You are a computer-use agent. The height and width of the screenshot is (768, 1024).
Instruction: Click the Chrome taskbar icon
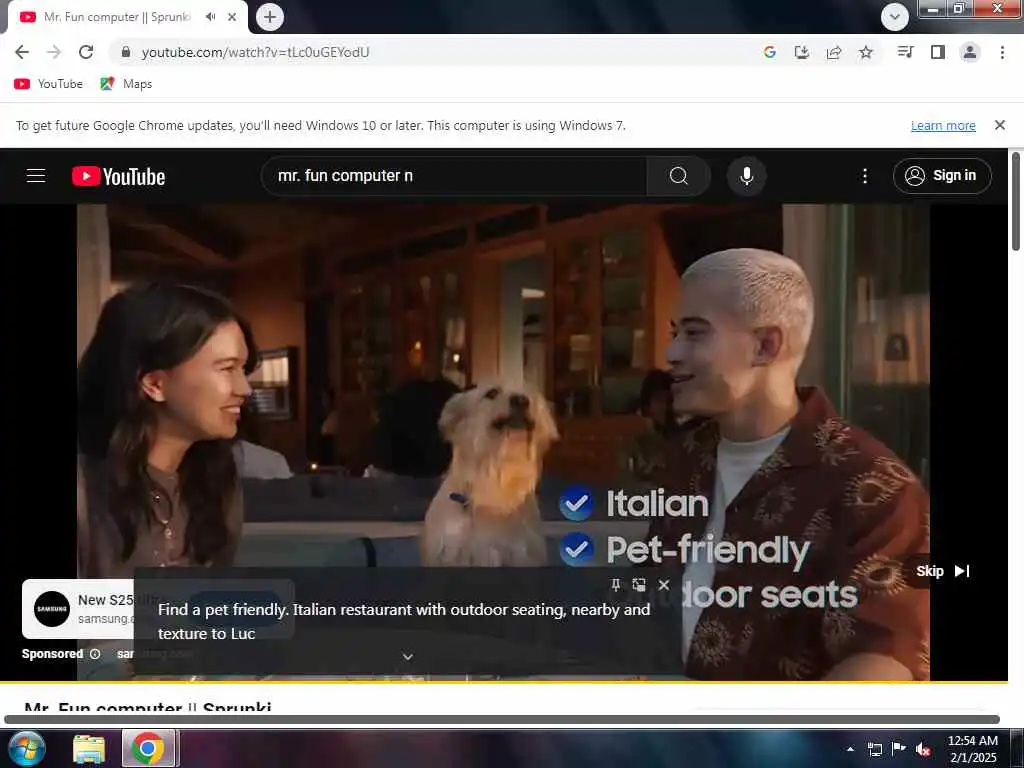[x=148, y=748]
